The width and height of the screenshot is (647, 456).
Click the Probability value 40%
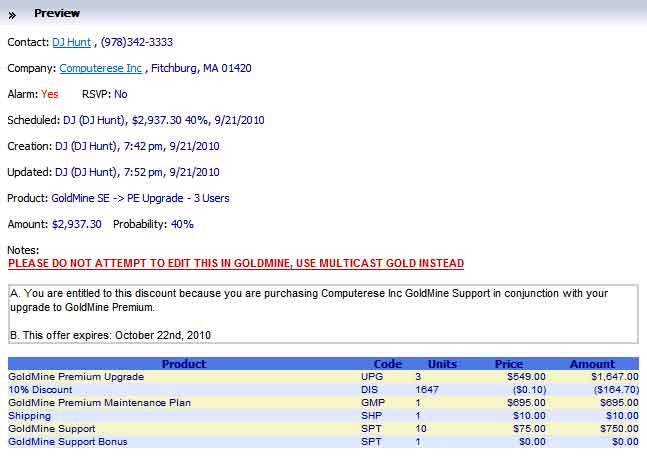coord(182,224)
